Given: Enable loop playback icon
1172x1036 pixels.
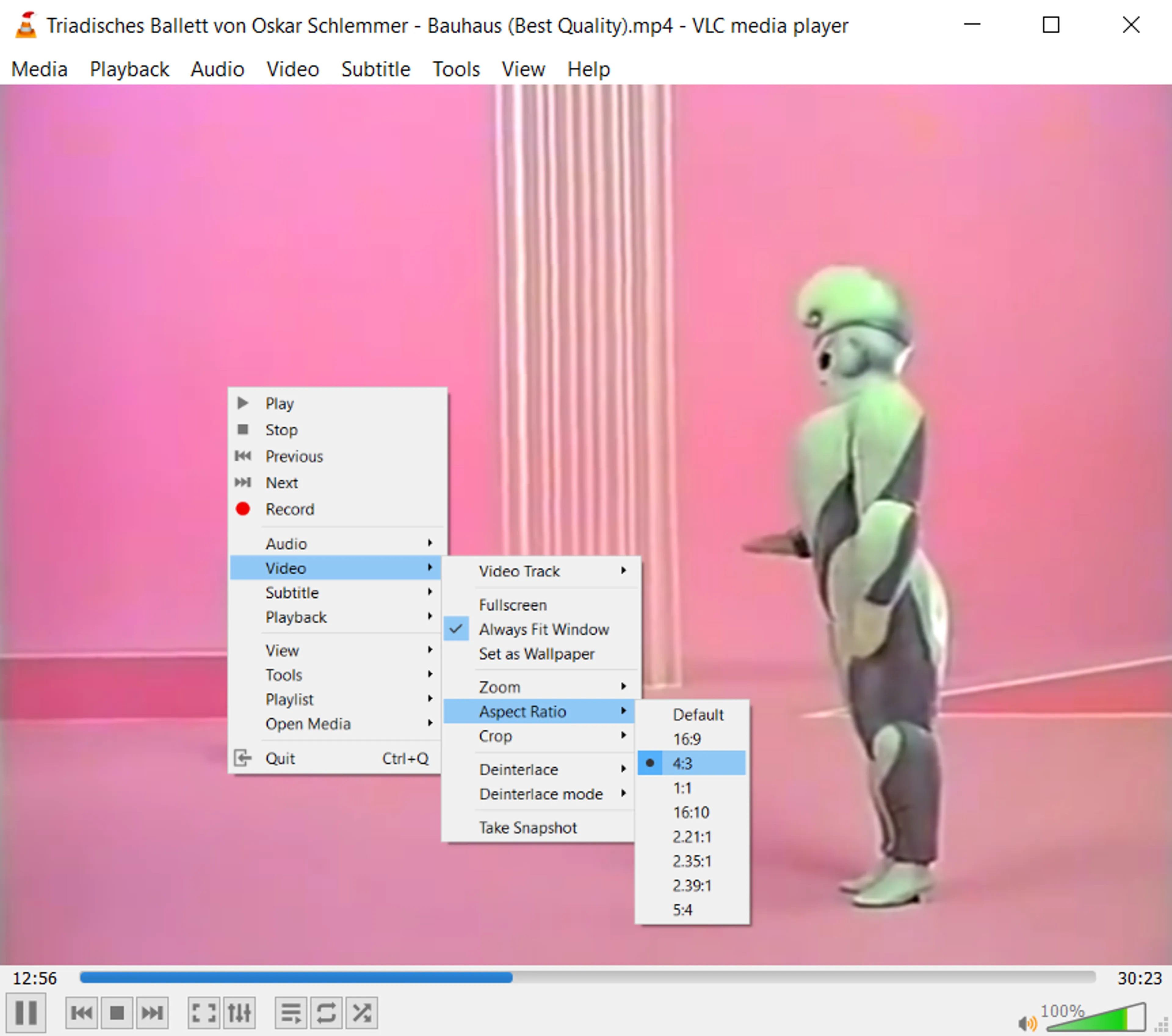Looking at the screenshot, I should point(326,1012).
